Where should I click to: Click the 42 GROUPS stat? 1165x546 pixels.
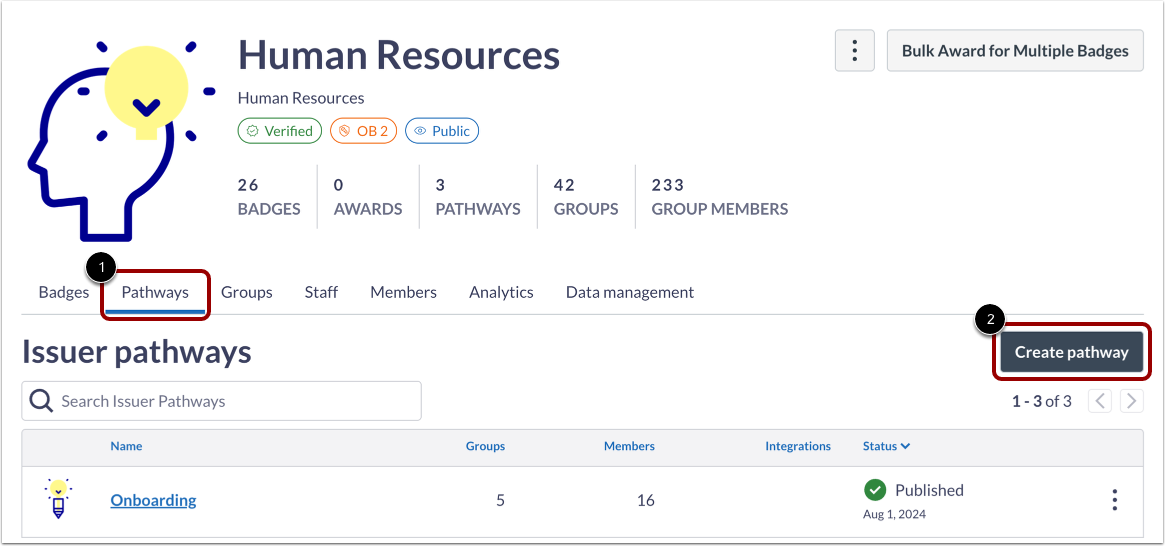pyautogui.click(x=586, y=197)
